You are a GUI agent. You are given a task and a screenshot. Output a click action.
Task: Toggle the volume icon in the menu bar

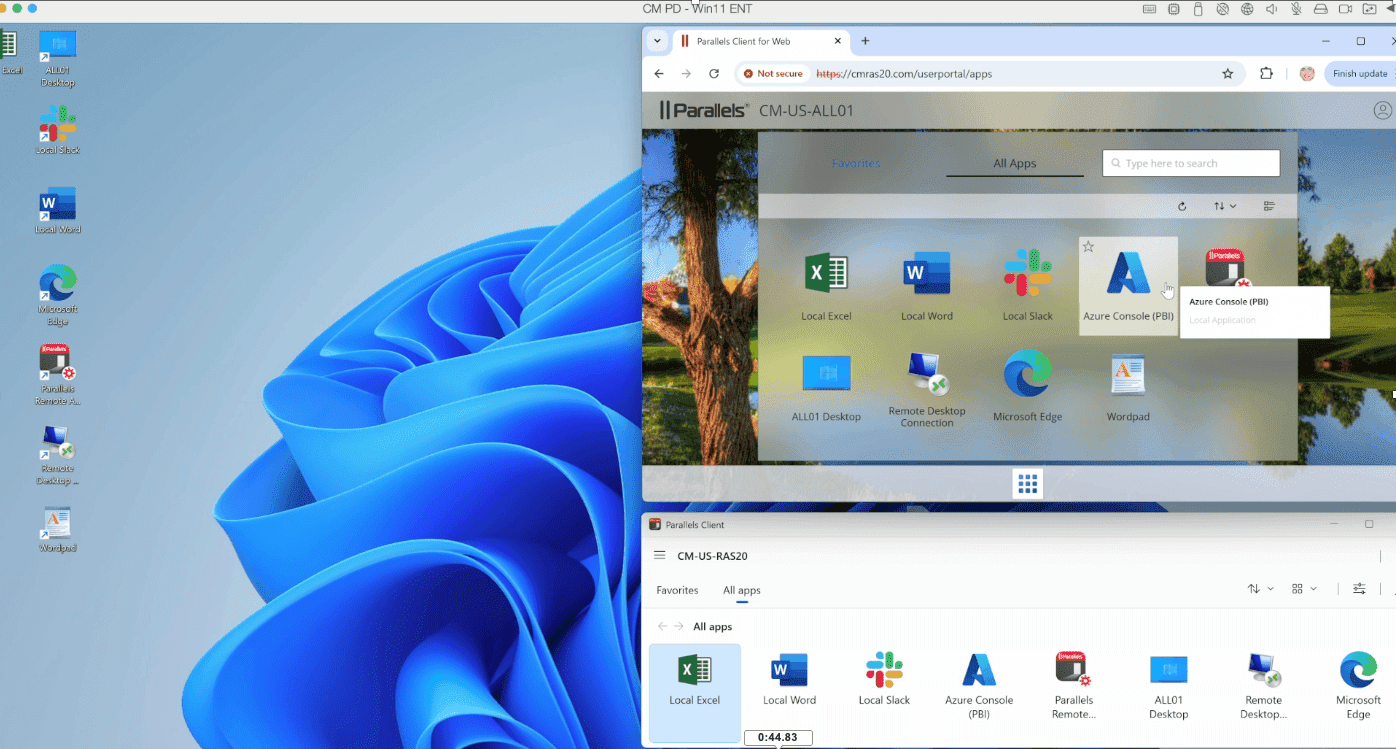pyautogui.click(x=1271, y=8)
